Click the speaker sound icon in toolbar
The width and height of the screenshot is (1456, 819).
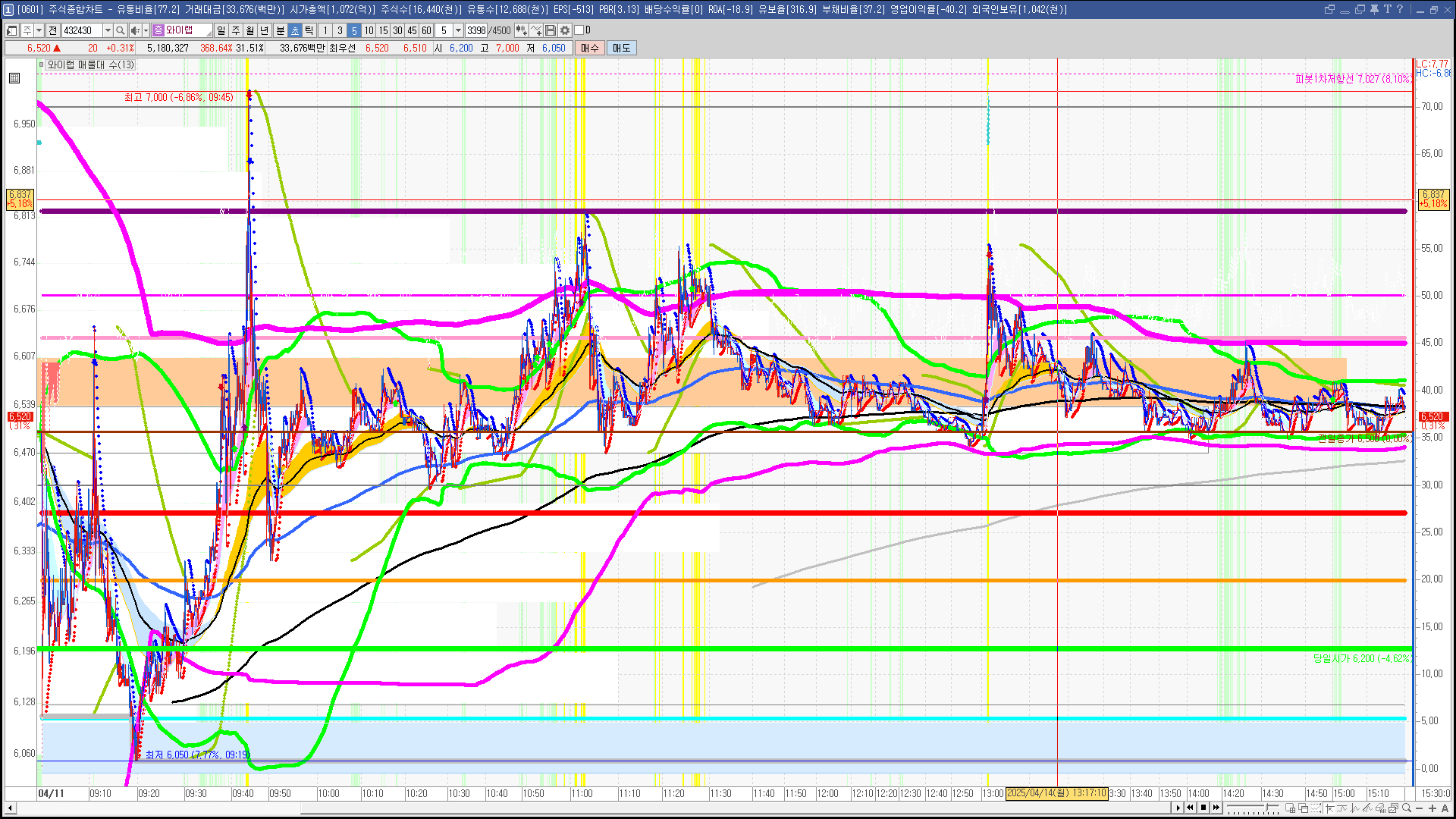134,30
